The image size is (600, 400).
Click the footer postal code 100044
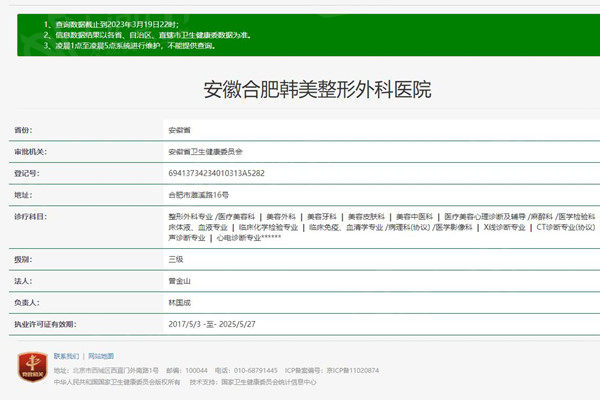196,371
